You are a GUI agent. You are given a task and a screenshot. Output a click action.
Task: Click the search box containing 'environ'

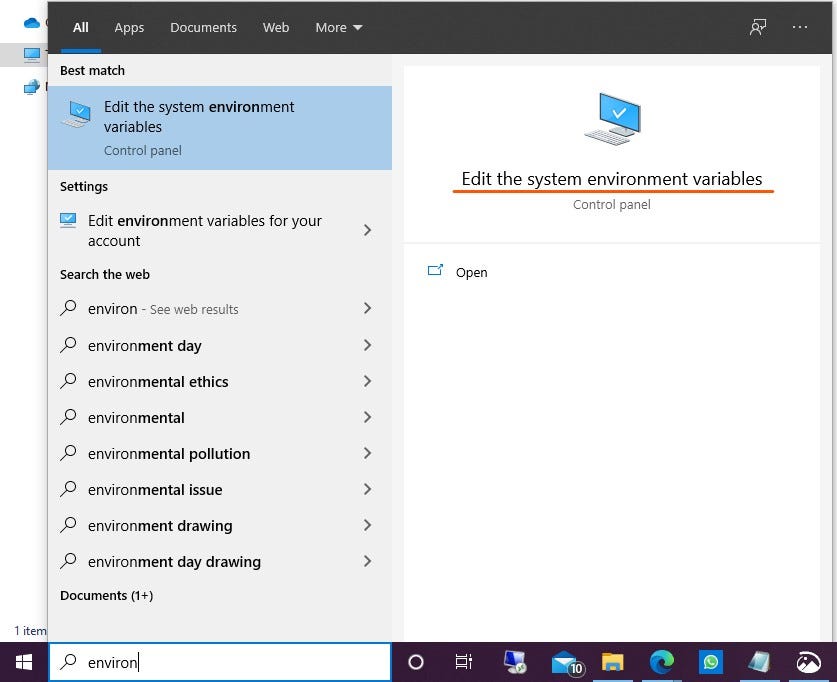(x=220, y=662)
